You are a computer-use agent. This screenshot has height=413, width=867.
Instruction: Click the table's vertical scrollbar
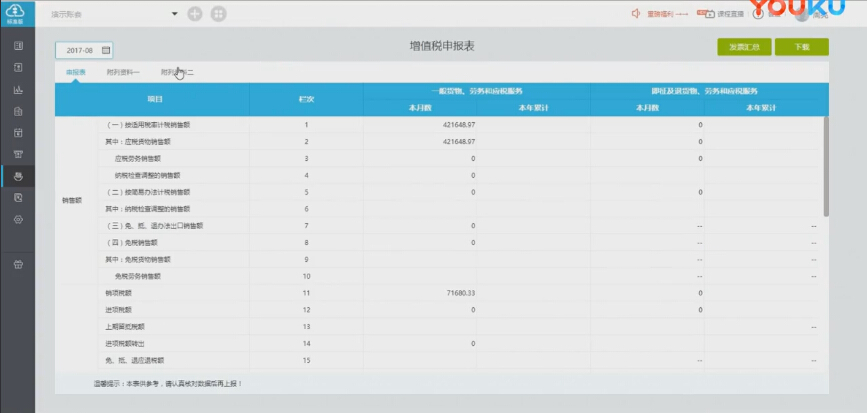[825, 166]
